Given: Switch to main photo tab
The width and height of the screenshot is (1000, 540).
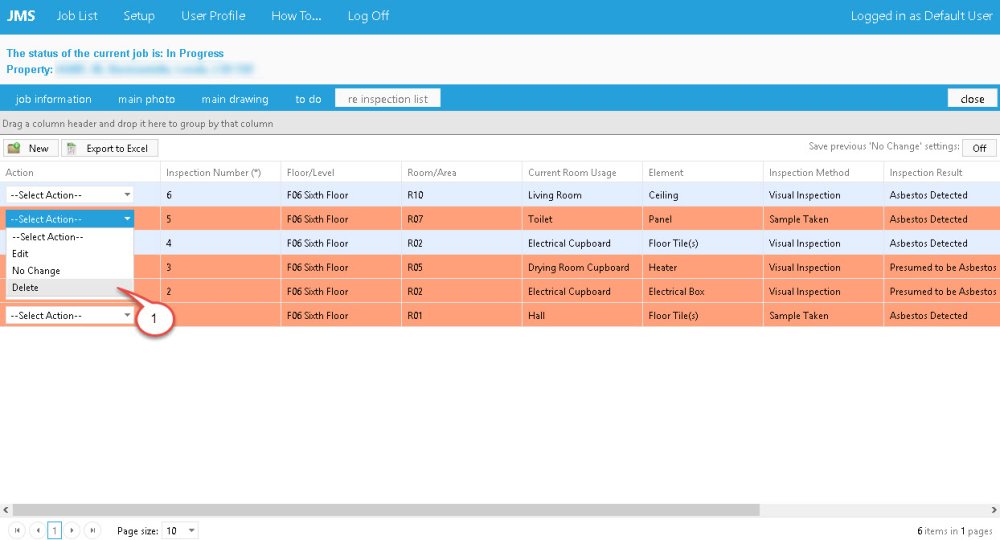Looking at the screenshot, I should [147, 99].
